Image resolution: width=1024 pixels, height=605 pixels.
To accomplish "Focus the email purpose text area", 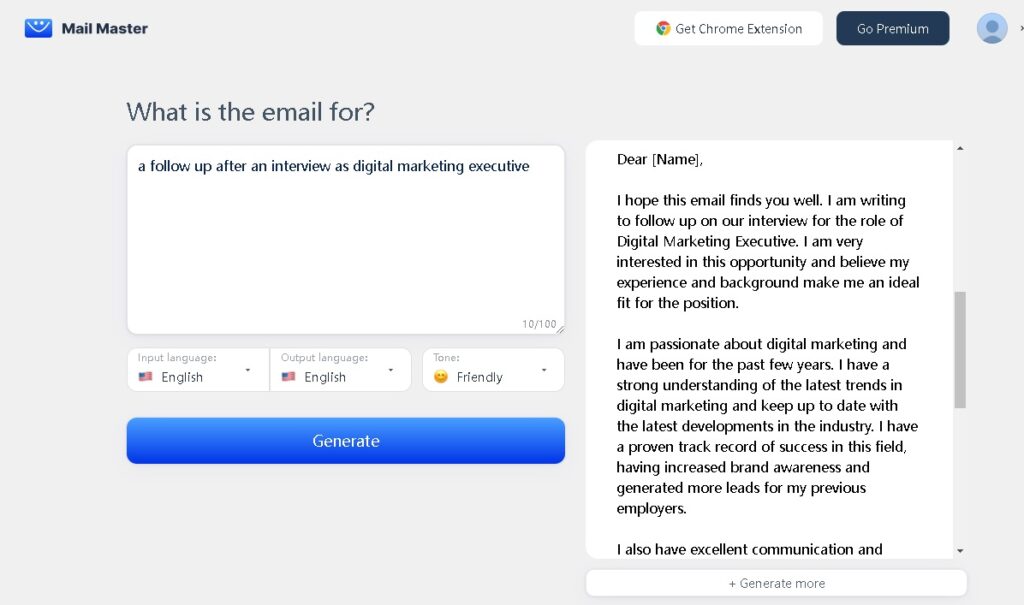I will [345, 240].
